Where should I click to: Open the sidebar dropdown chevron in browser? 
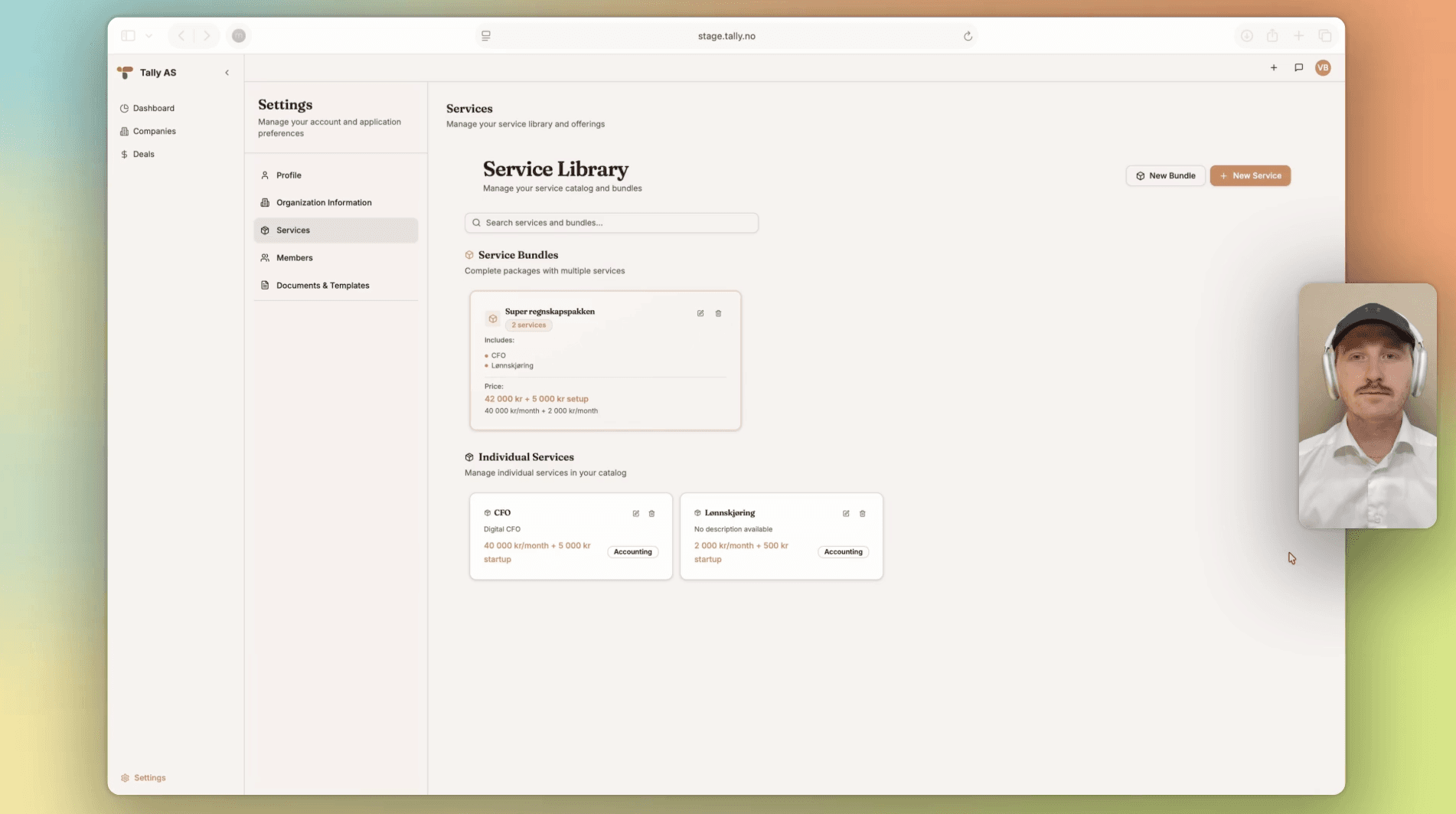click(149, 36)
